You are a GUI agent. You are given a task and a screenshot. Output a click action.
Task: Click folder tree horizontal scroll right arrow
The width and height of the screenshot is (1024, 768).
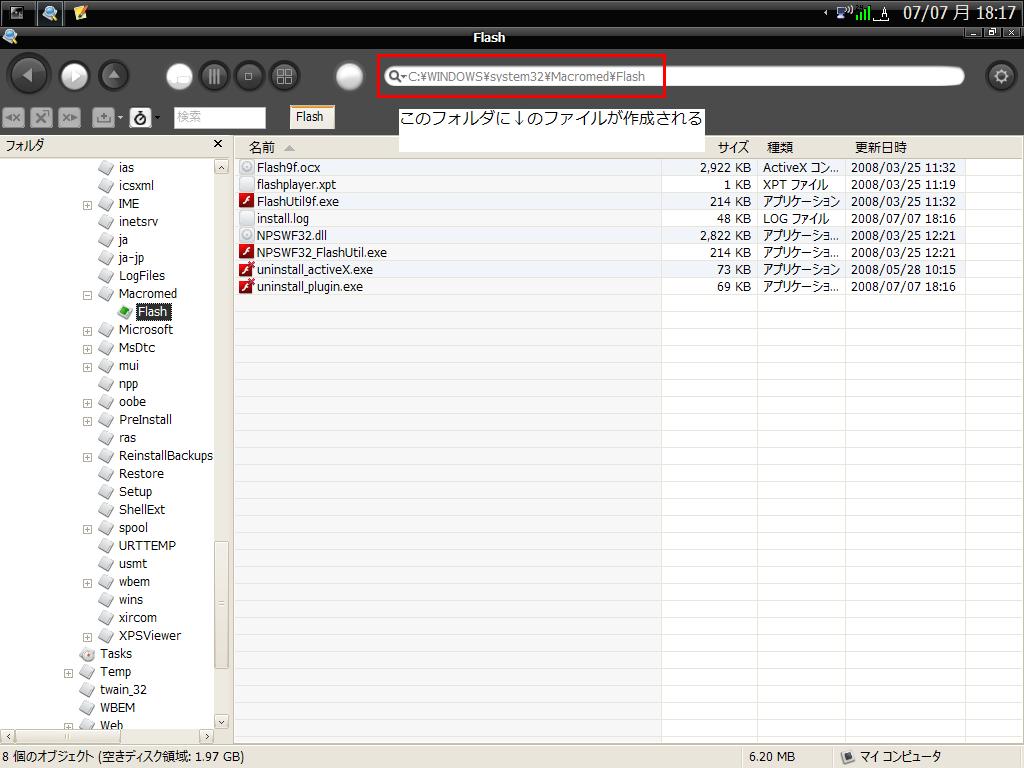[x=206, y=736]
